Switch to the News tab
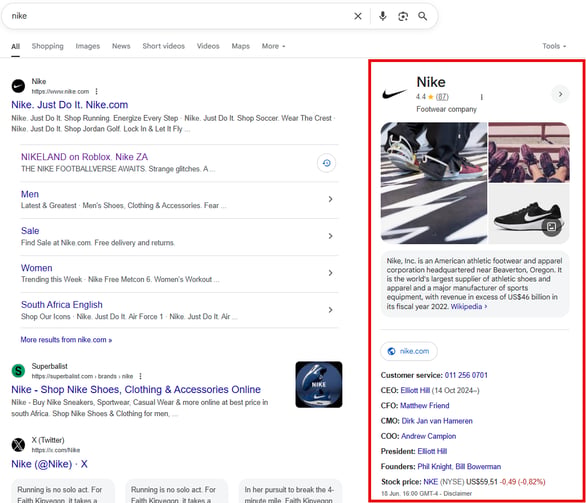 tap(121, 46)
